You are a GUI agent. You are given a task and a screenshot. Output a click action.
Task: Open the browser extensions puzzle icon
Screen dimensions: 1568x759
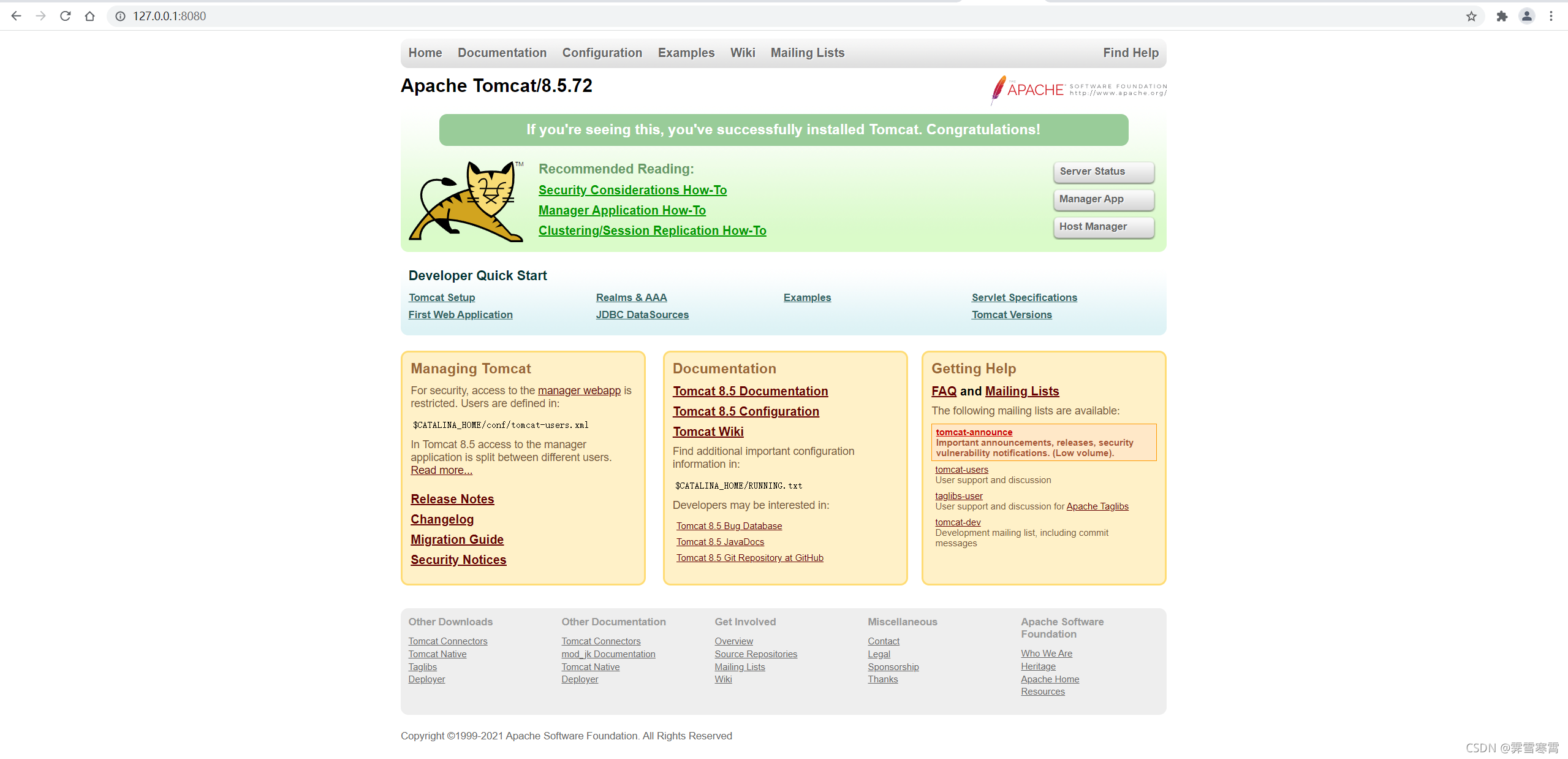point(1501,16)
